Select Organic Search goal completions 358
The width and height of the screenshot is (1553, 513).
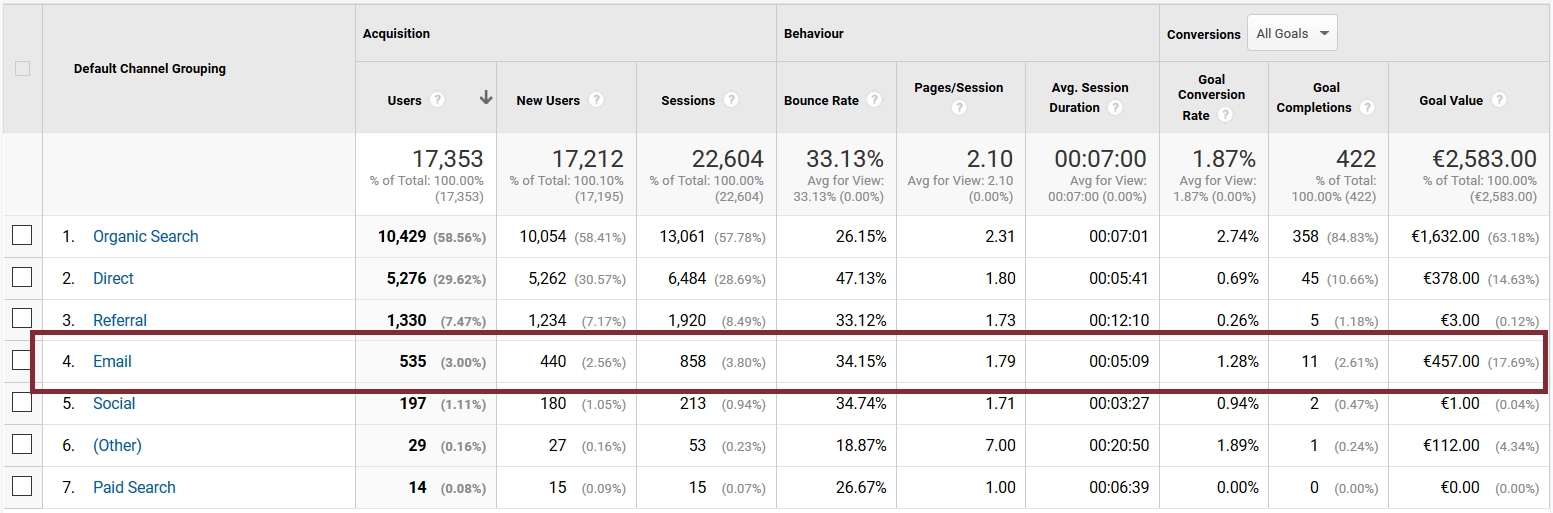click(x=1305, y=237)
